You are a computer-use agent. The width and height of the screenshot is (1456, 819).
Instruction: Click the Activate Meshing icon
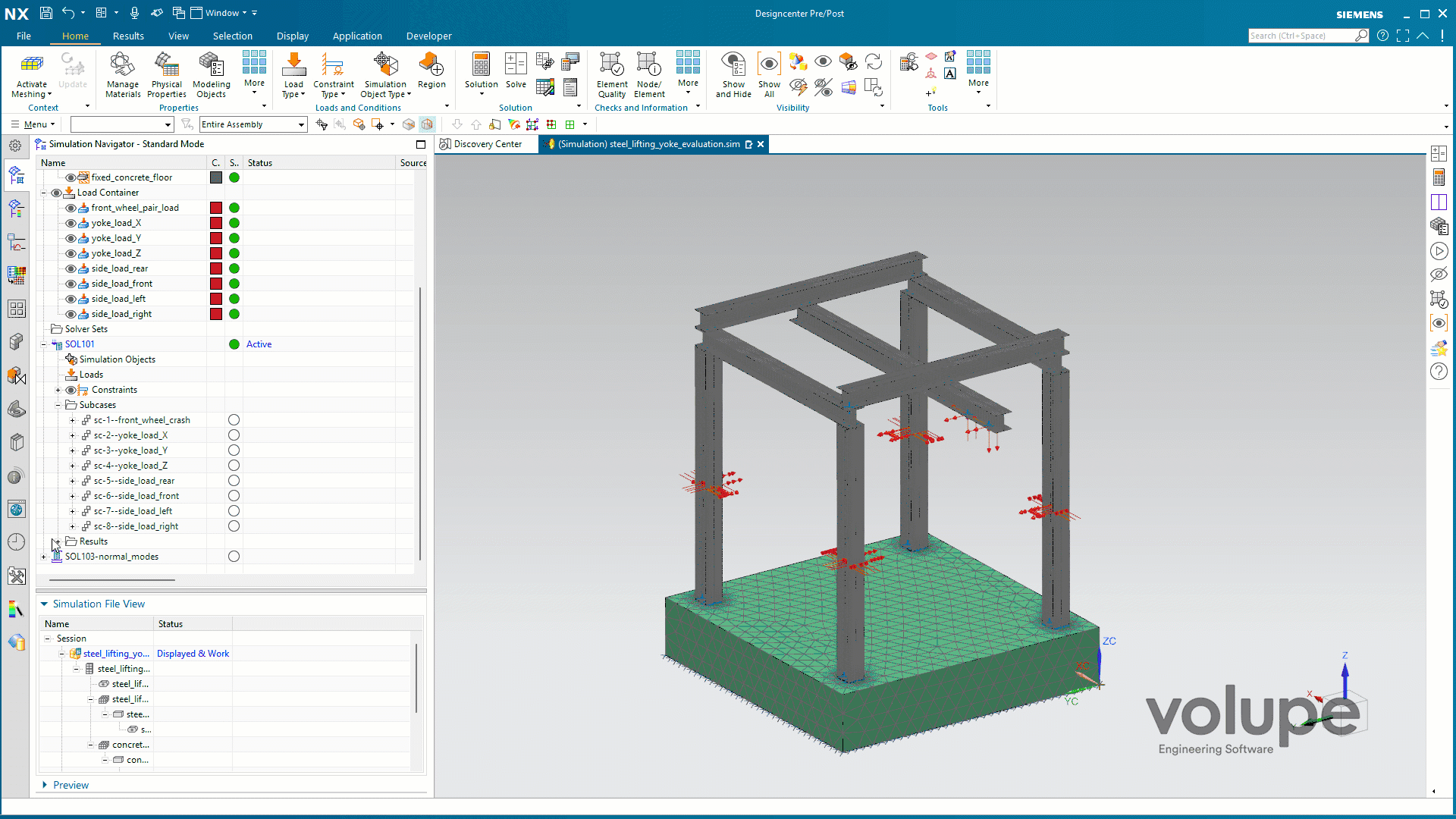pyautogui.click(x=32, y=64)
